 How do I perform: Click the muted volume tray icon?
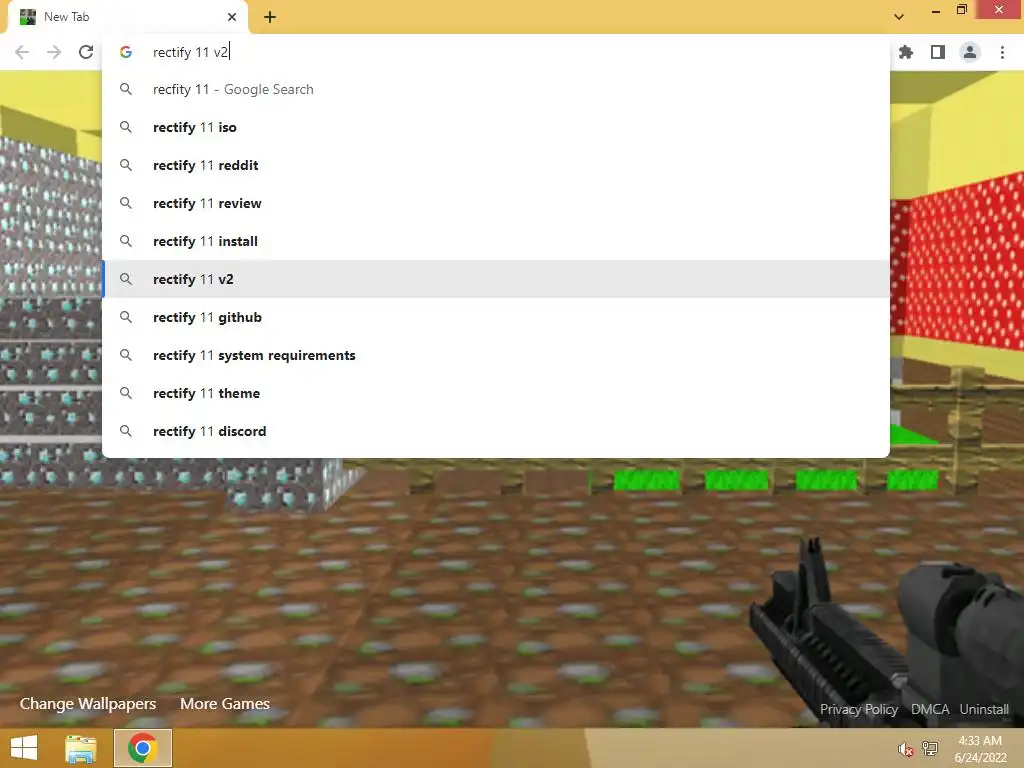pos(905,749)
